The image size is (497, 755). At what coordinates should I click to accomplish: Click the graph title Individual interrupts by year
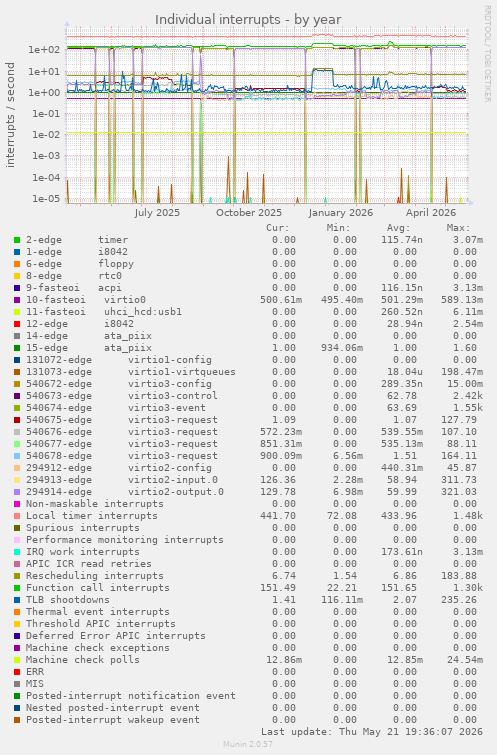point(248,20)
